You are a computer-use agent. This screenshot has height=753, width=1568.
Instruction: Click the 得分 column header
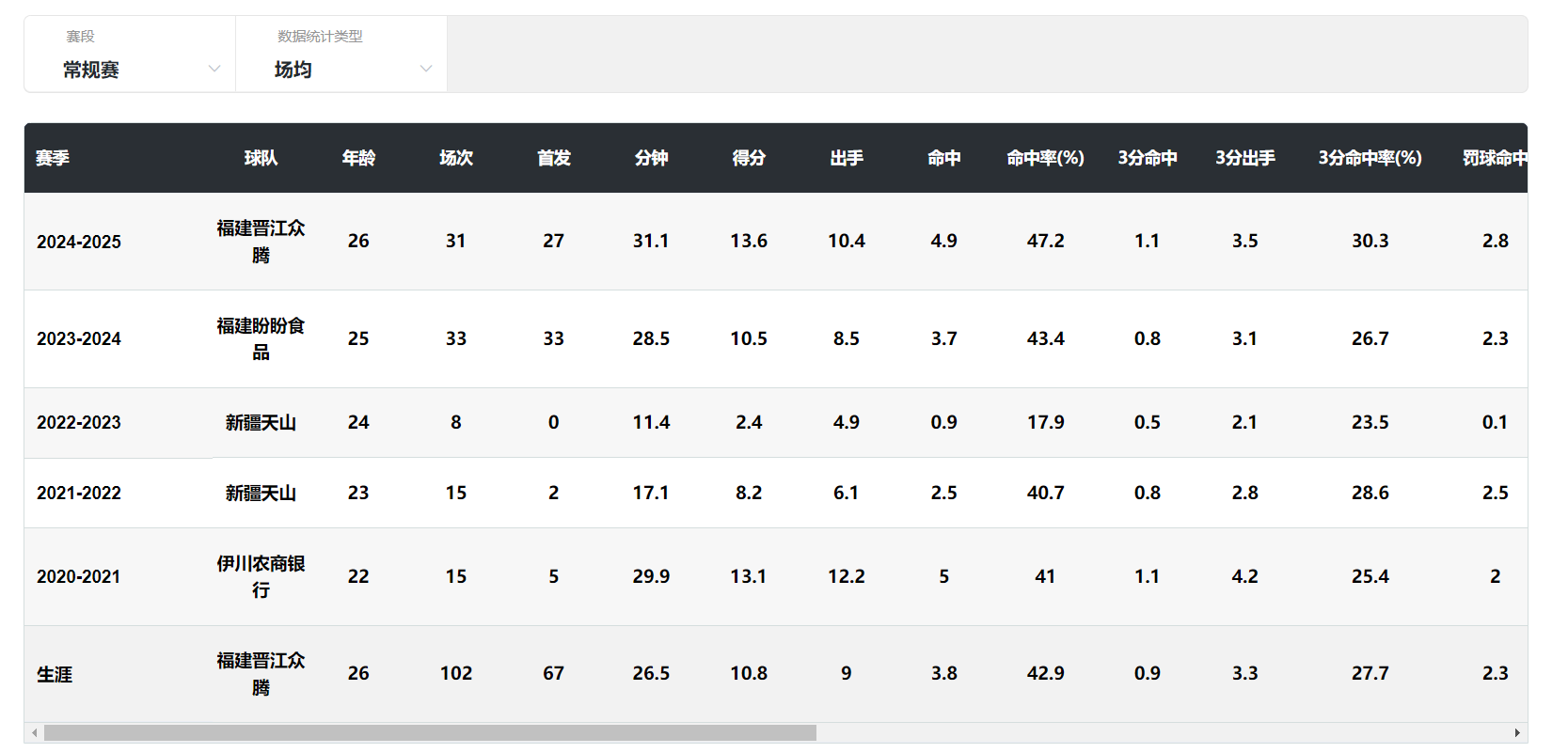[749, 158]
